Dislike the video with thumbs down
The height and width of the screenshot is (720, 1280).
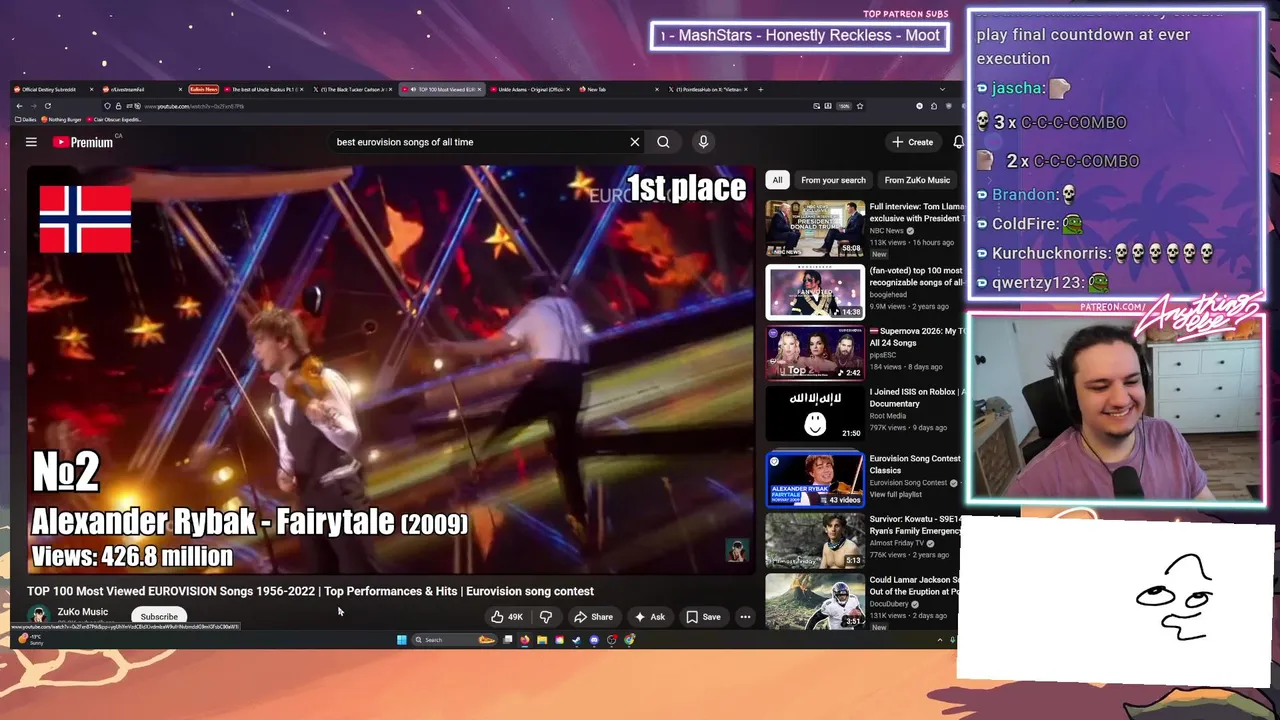pos(545,617)
